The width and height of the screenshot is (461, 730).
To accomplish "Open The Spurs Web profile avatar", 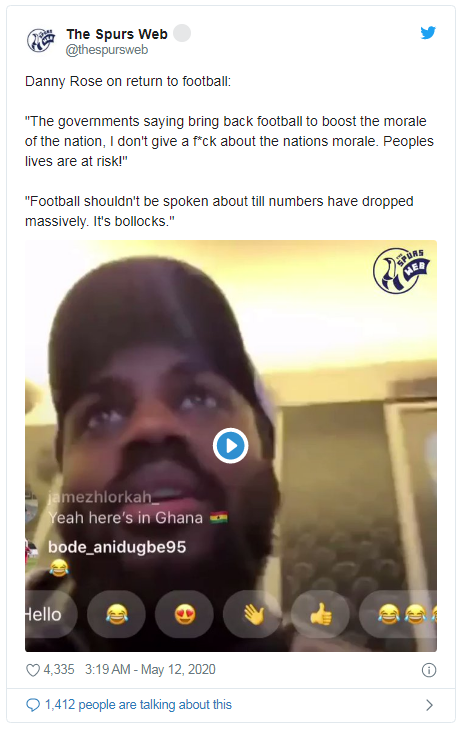I will pos(41,40).
